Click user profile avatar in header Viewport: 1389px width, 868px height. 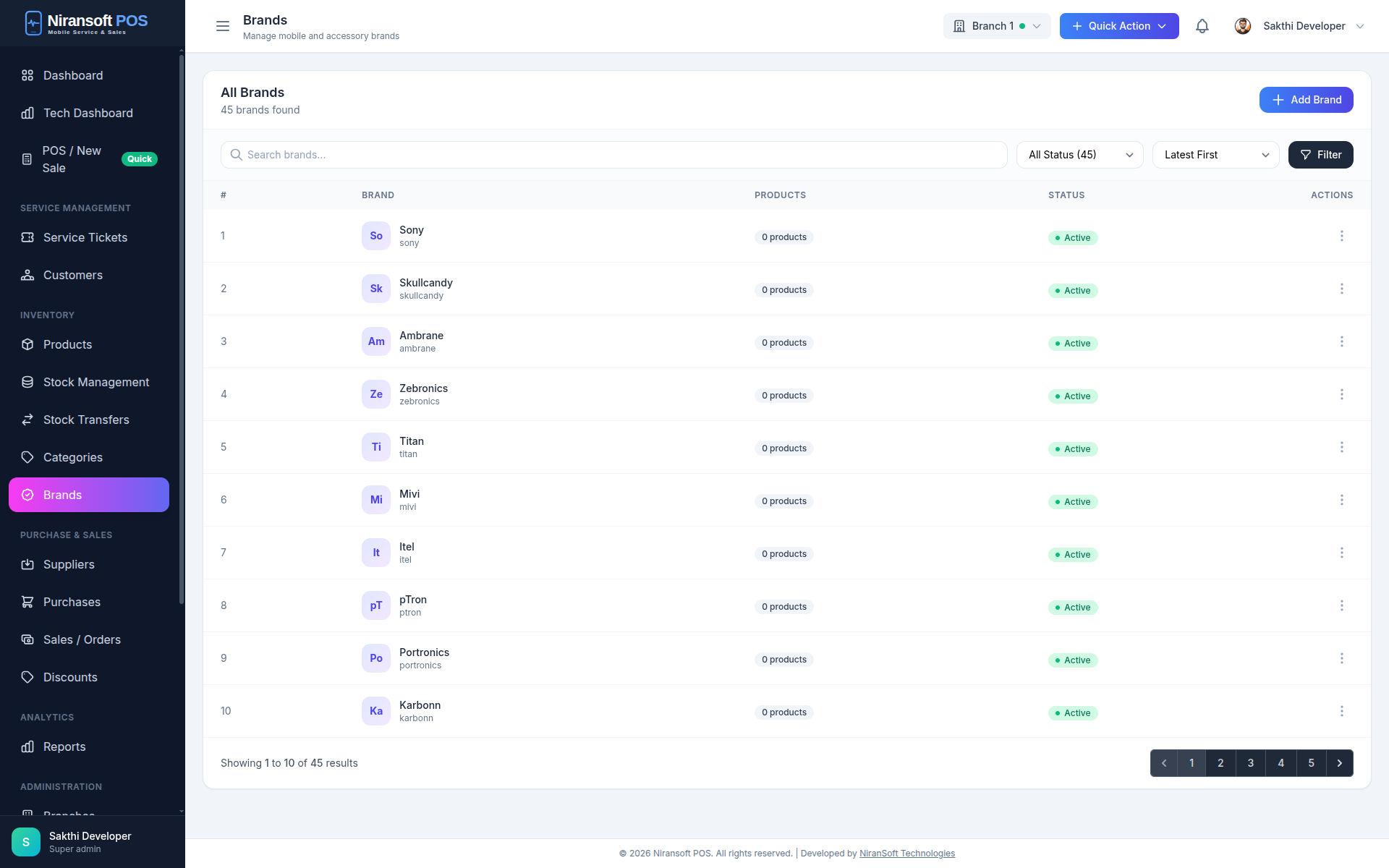point(1243,26)
